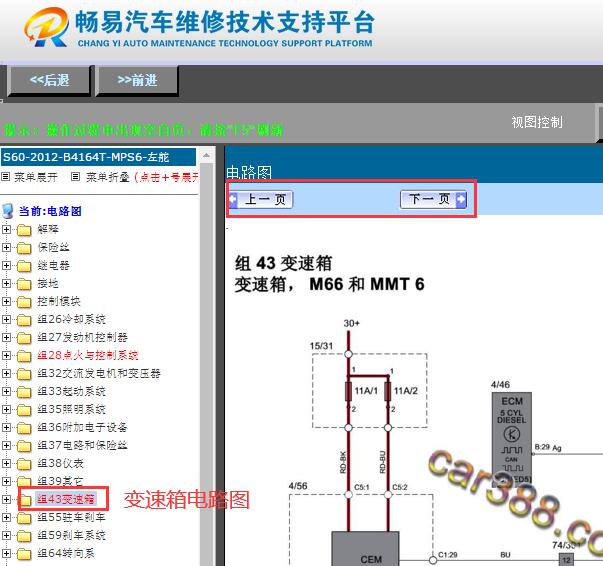Click folder icon next to 保险丝
The image size is (603, 566).
click(x=24, y=248)
